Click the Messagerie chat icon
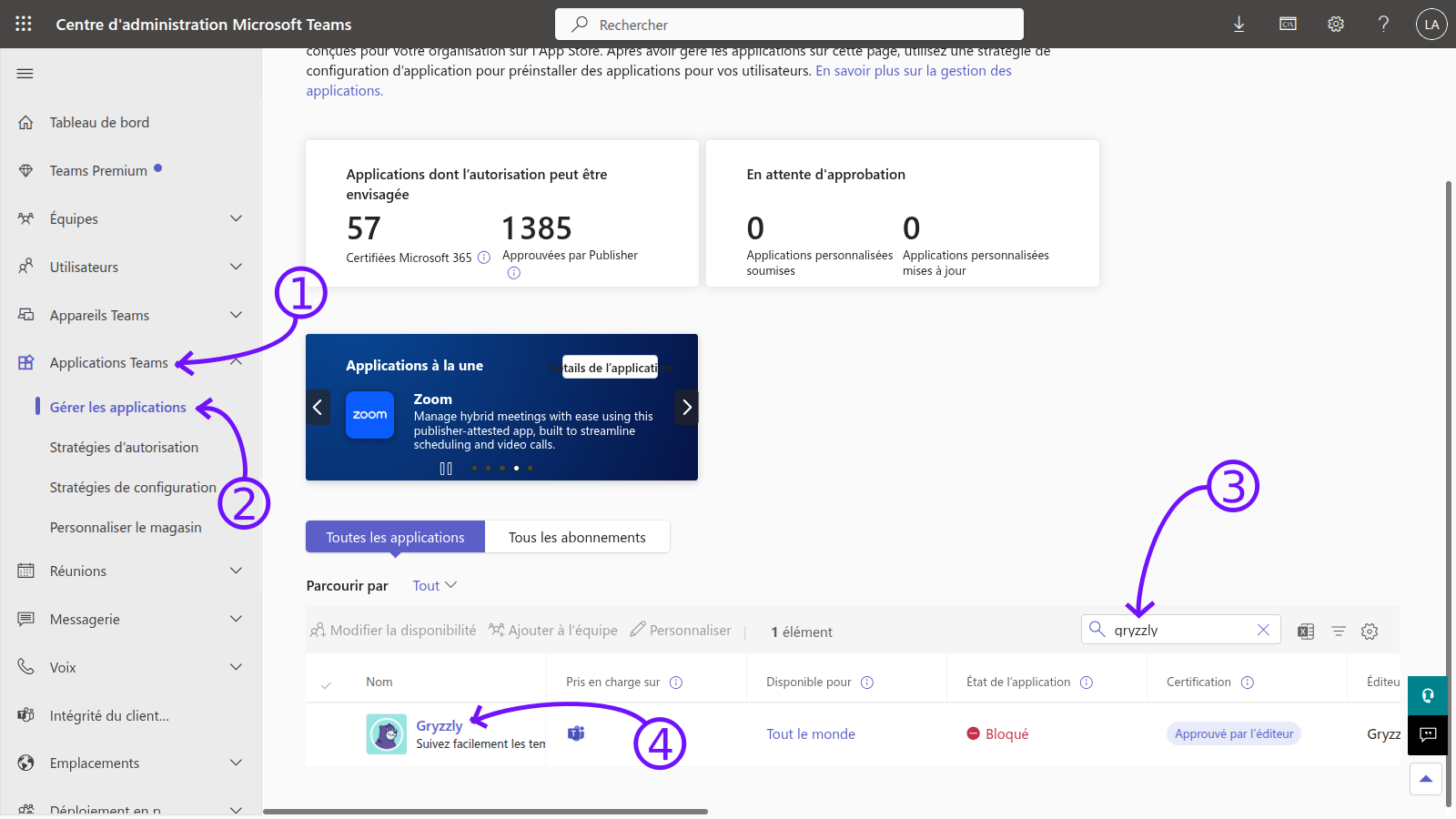 (26, 619)
